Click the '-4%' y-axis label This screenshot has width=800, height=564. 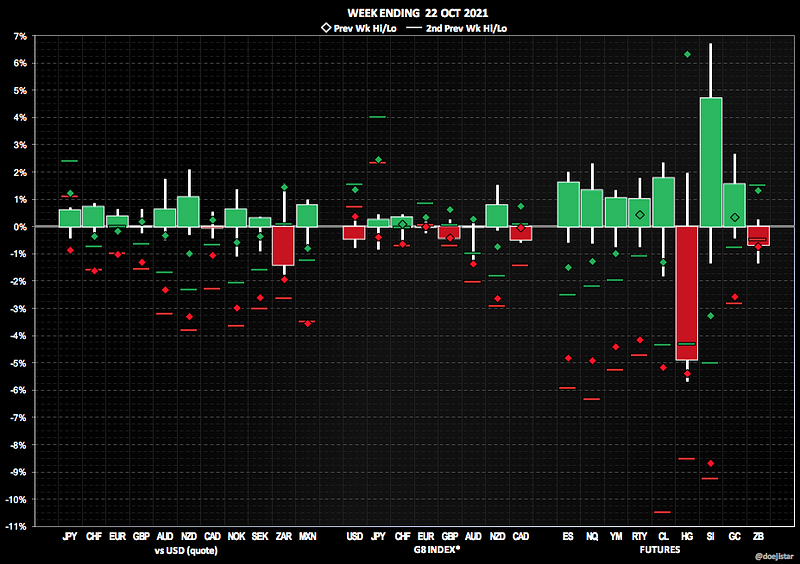pyautogui.click(x=18, y=336)
